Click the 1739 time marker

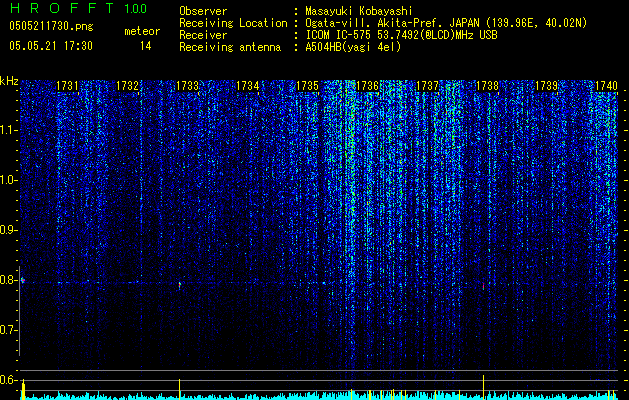547,86
